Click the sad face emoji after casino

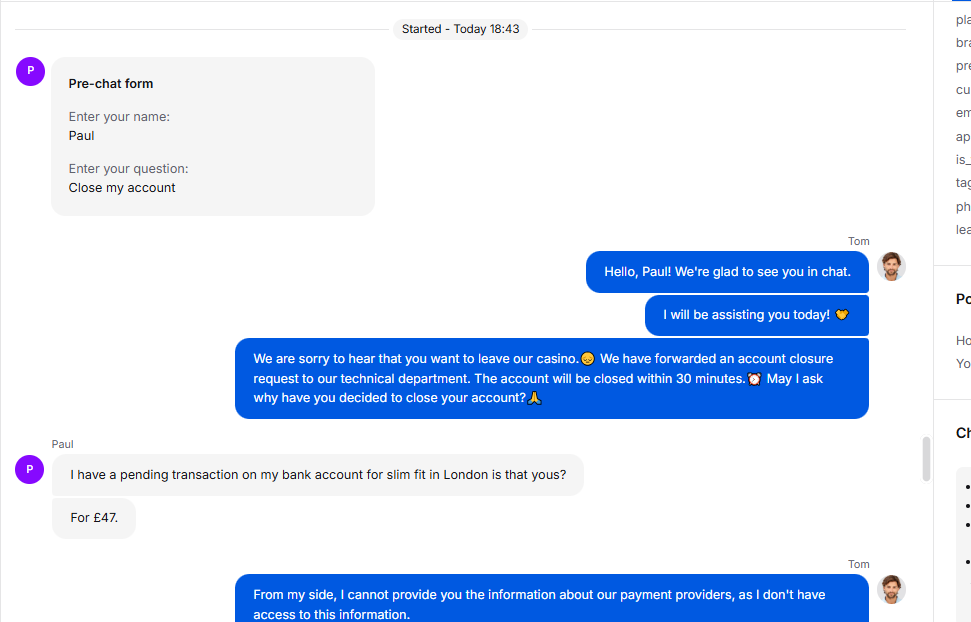tap(588, 359)
